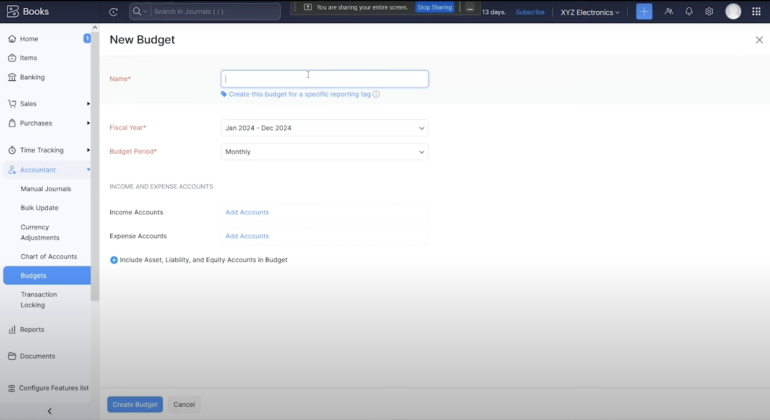Click Add Accounts for Income Accounts
The width and height of the screenshot is (770, 420).
pyautogui.click(x=247, y=212)
